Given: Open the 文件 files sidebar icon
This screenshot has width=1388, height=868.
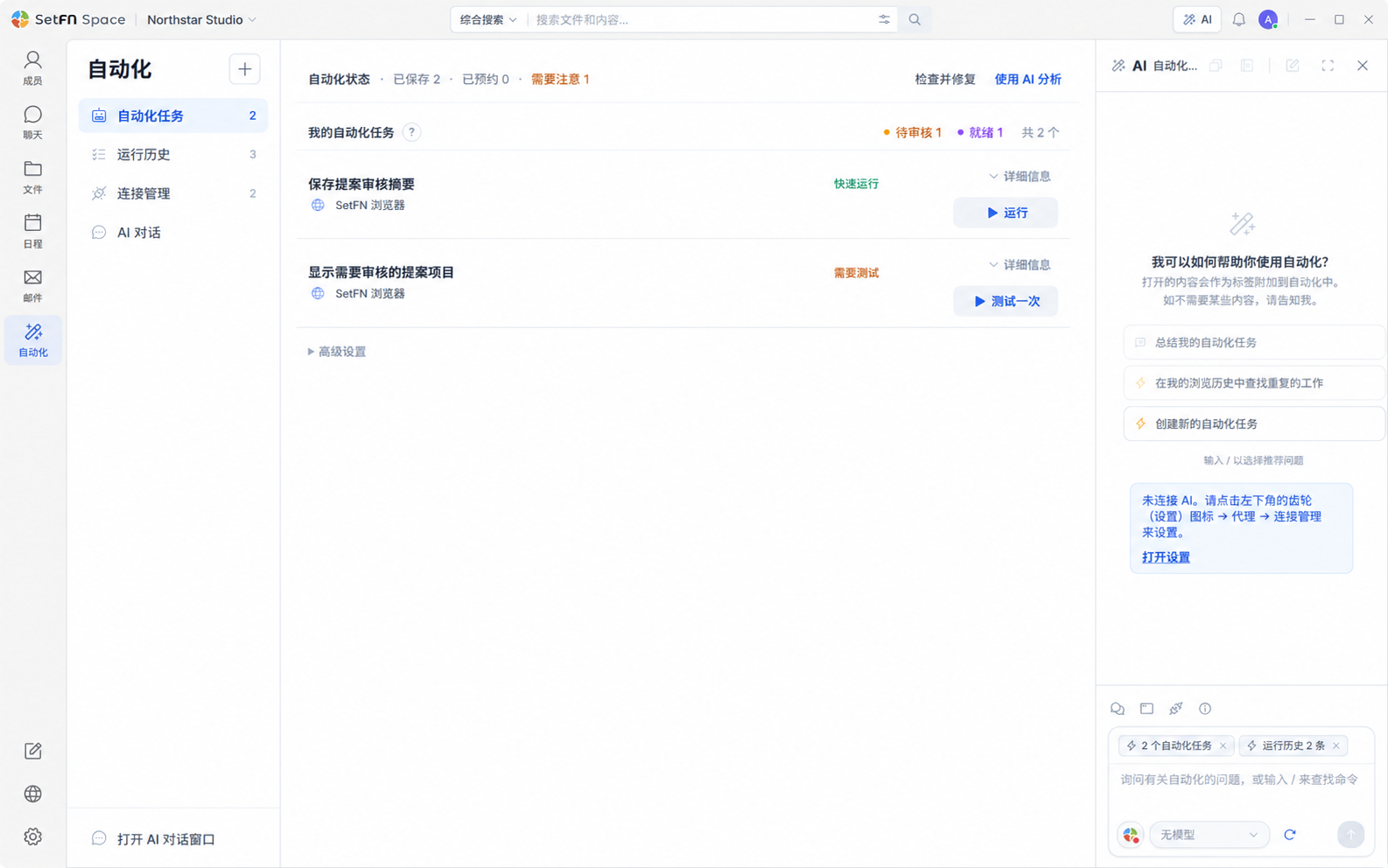Looking at the screenshot, I should [x=32, y=177].
